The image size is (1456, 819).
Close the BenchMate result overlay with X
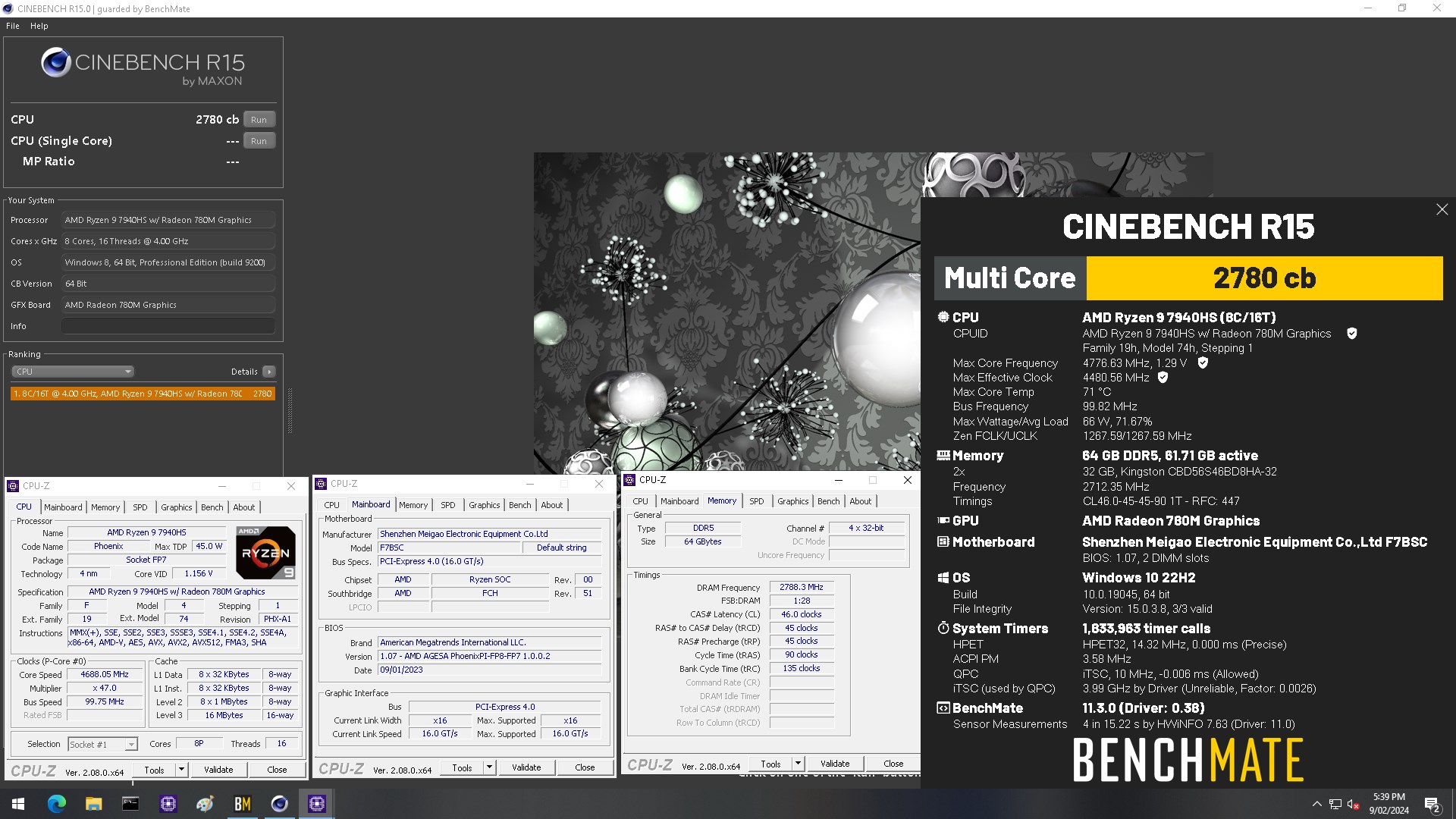(1442, 209)
